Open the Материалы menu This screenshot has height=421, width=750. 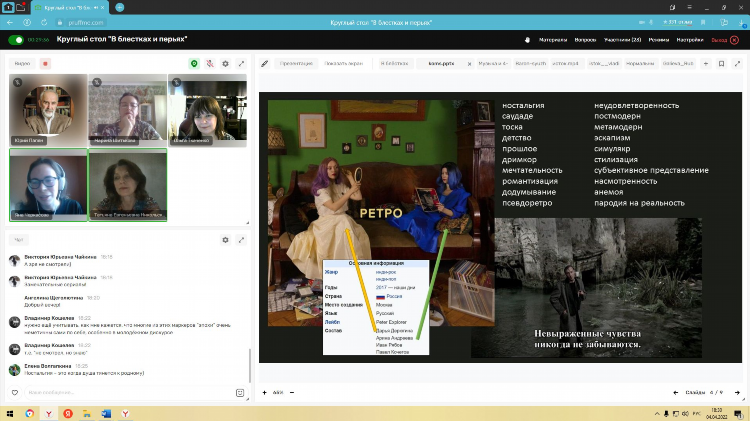point(553,40)
